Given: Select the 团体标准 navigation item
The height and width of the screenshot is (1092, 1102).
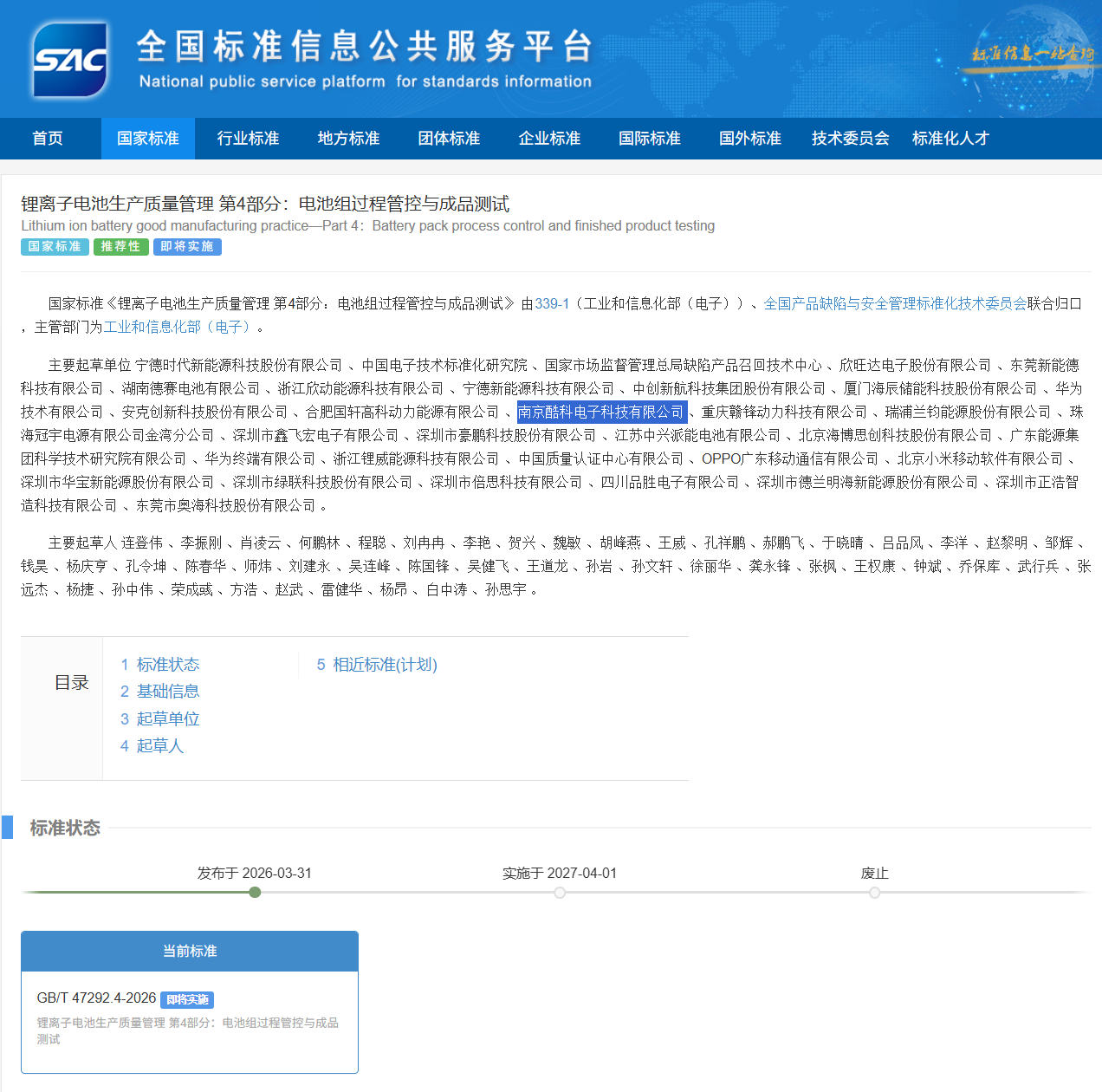Looking at the screenshot, I should pyautogui.click(x=449, y=139).
